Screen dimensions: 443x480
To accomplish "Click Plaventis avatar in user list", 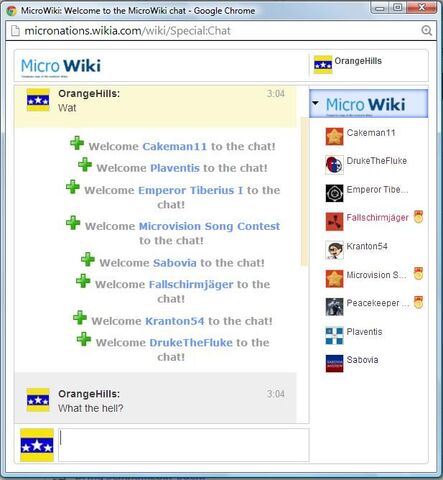I will tap(334, 336).
